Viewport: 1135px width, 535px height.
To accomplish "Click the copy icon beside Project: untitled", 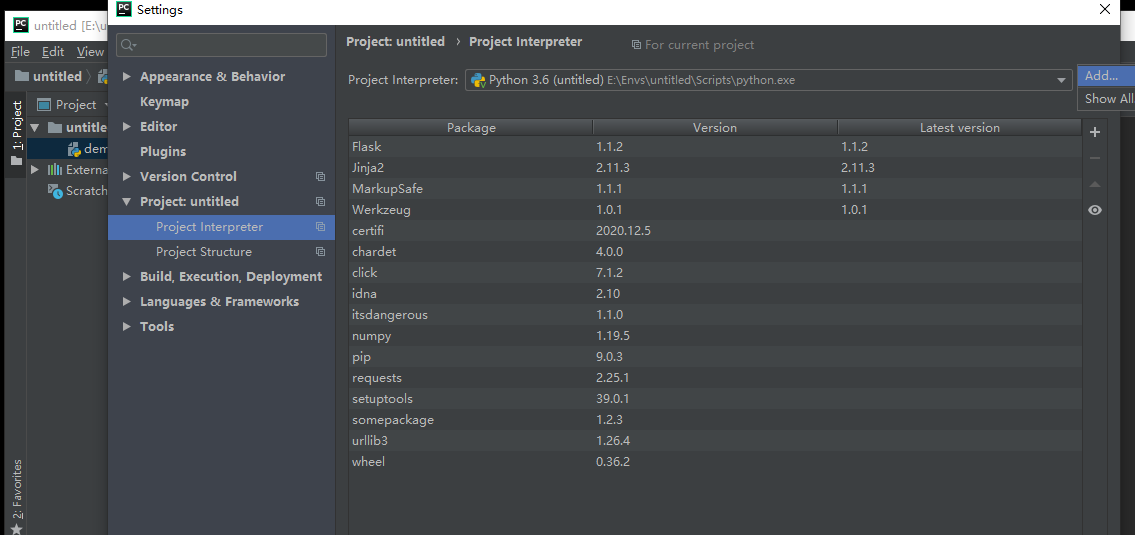I will [x=320, y=202].
